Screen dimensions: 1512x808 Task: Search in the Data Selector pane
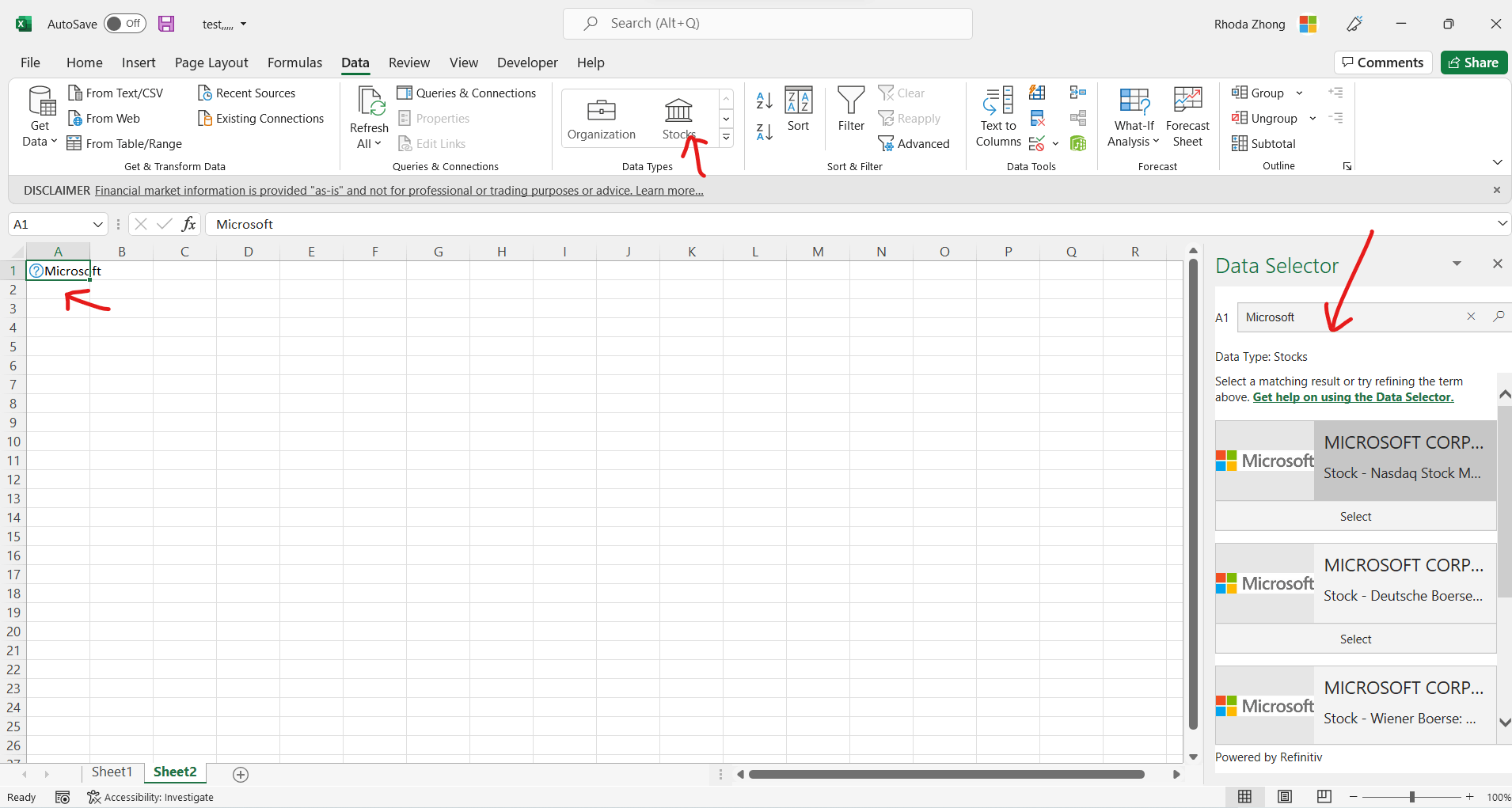click(1498, 317)
